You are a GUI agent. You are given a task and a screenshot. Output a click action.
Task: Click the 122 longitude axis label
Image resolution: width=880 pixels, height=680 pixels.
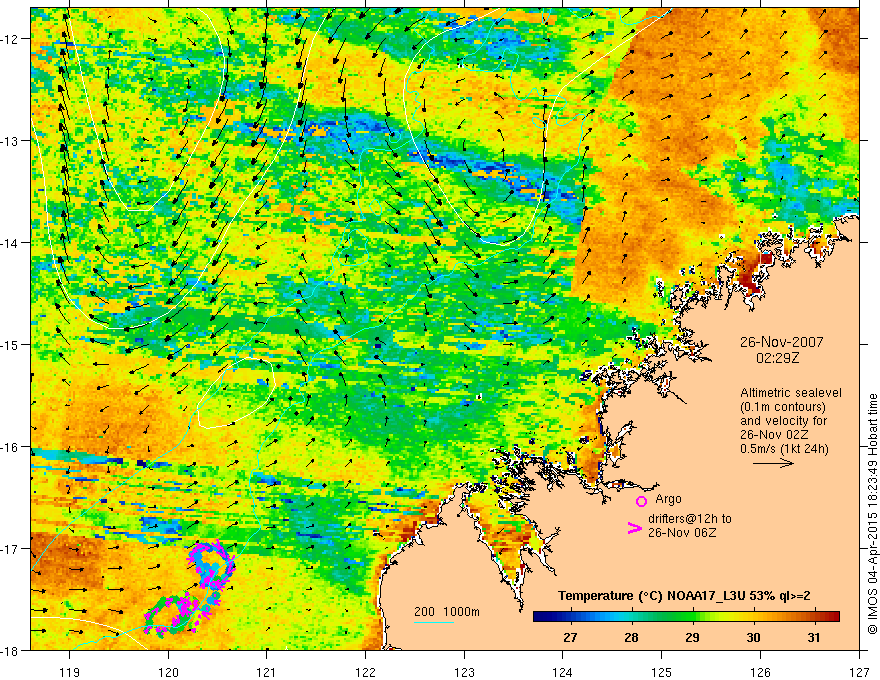point(365,672)
